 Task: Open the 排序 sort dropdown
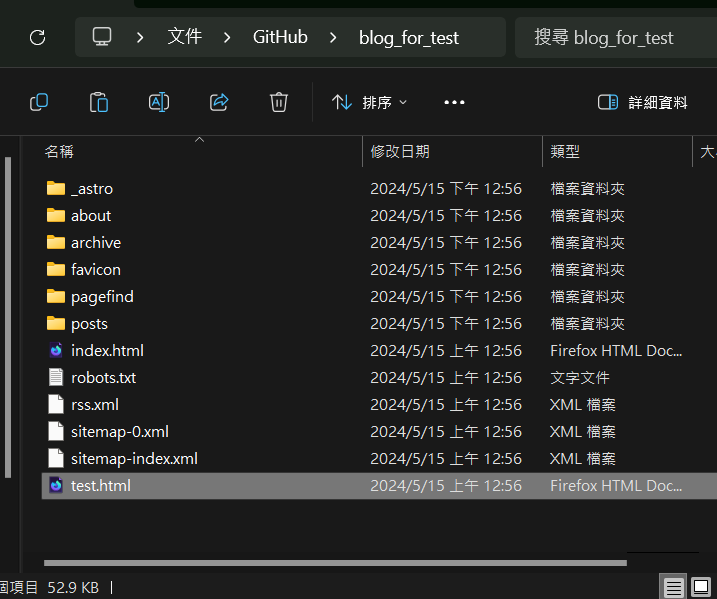[369, 102]
